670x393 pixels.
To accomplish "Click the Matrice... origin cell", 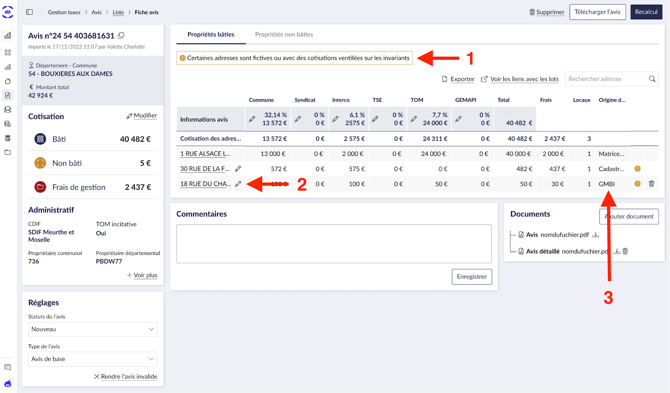I will click(611, 154).
